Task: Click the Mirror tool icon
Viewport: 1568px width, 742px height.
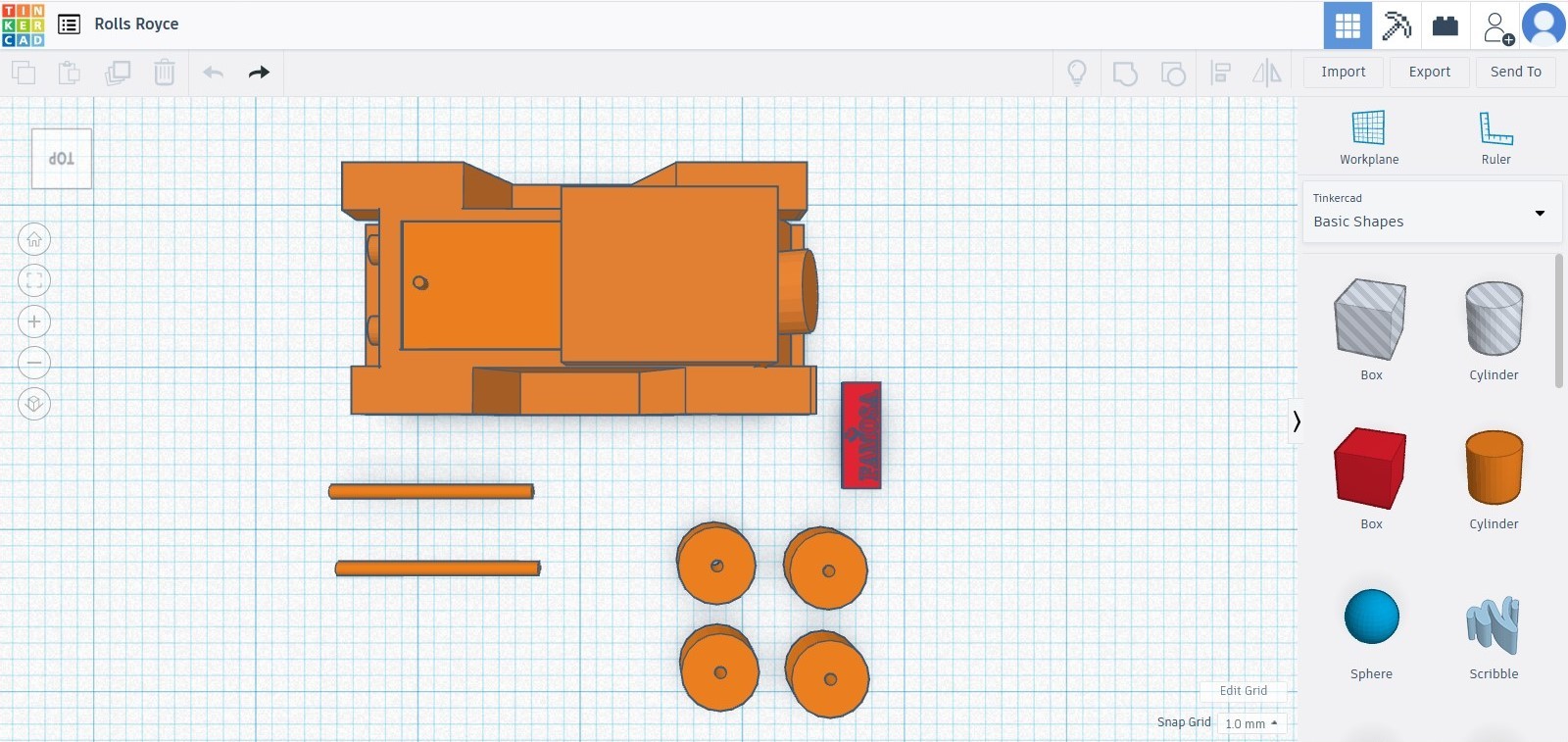Action: 1267,73
